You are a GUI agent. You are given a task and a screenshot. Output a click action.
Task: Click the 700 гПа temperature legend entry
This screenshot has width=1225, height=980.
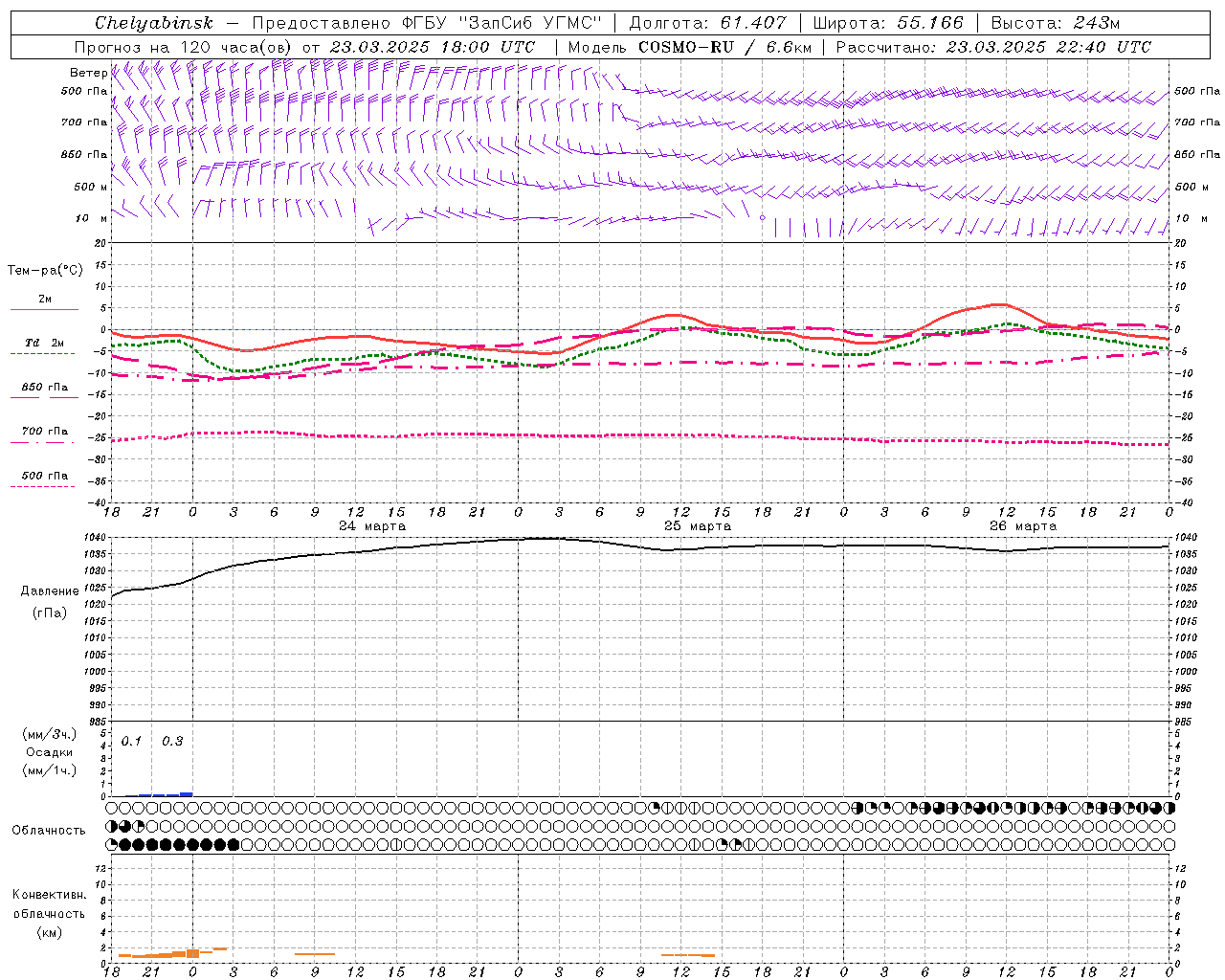[44, 432]
